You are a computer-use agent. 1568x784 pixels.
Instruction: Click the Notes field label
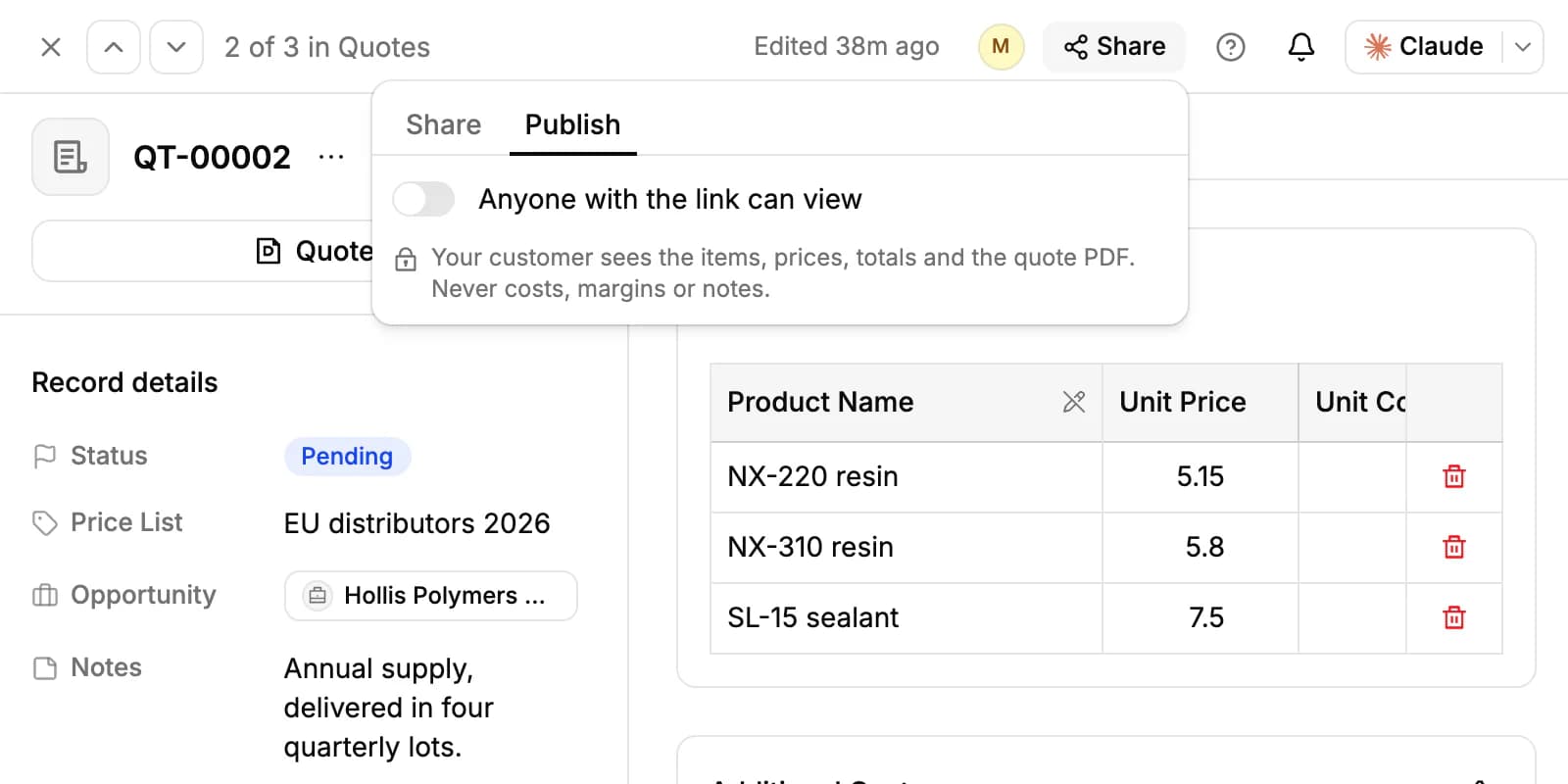[x=106, y=667]
